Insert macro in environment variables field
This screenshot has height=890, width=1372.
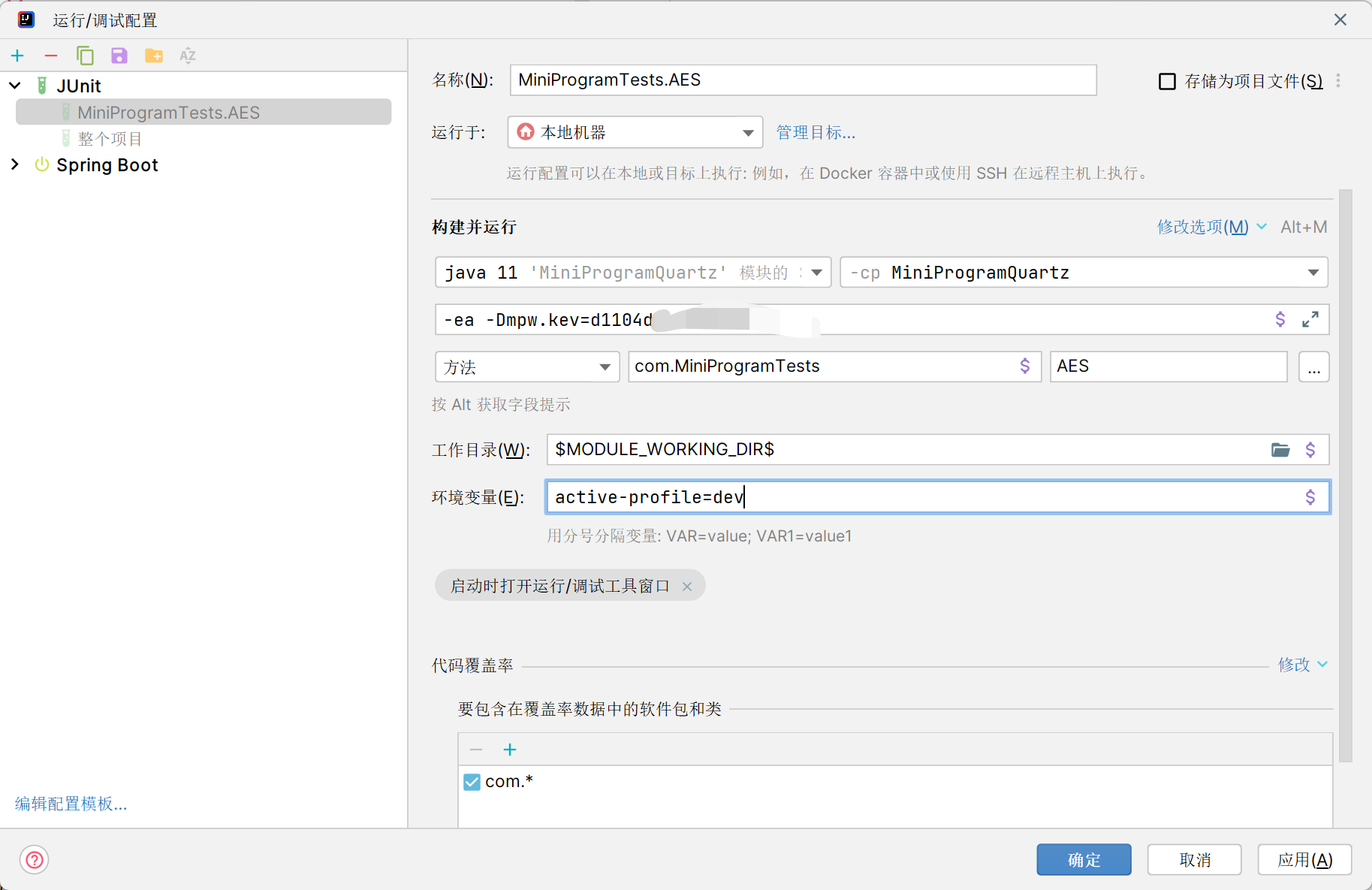[x=1310, y=496]
